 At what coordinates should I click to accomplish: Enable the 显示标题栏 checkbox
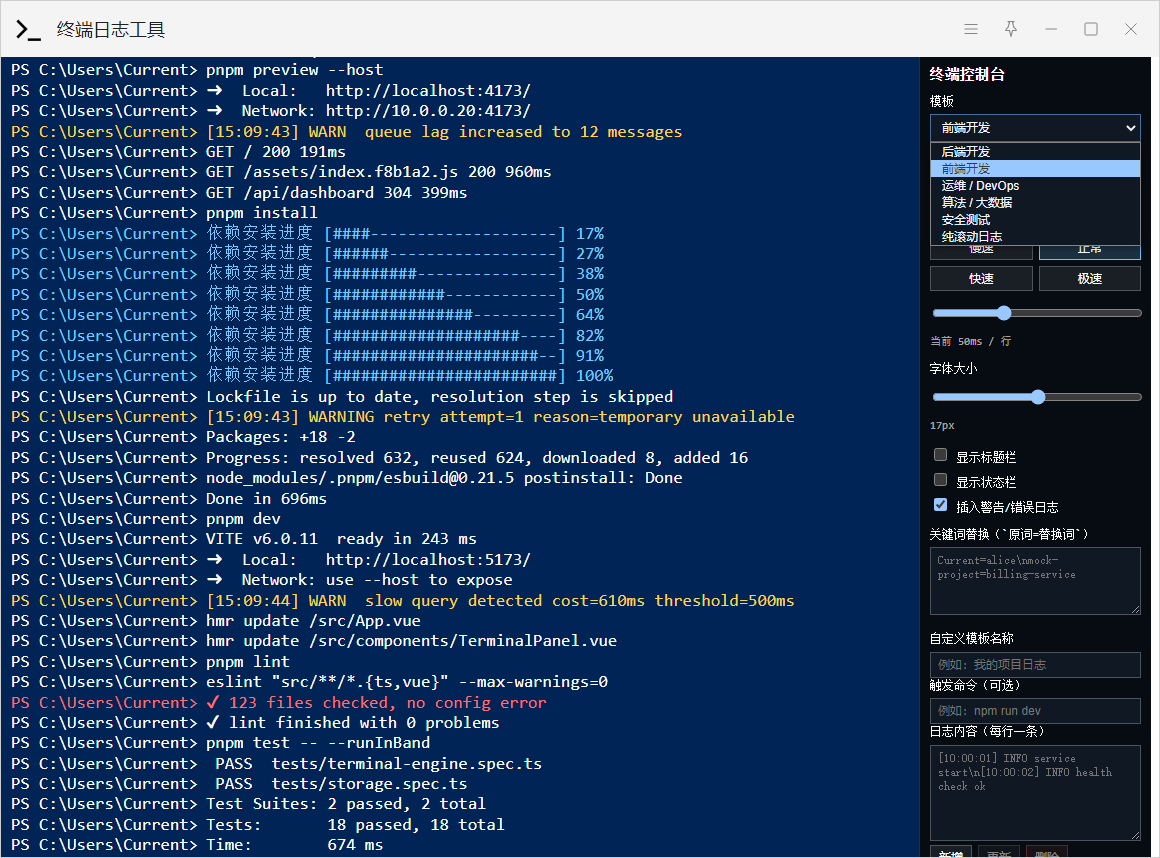point(940,455)
